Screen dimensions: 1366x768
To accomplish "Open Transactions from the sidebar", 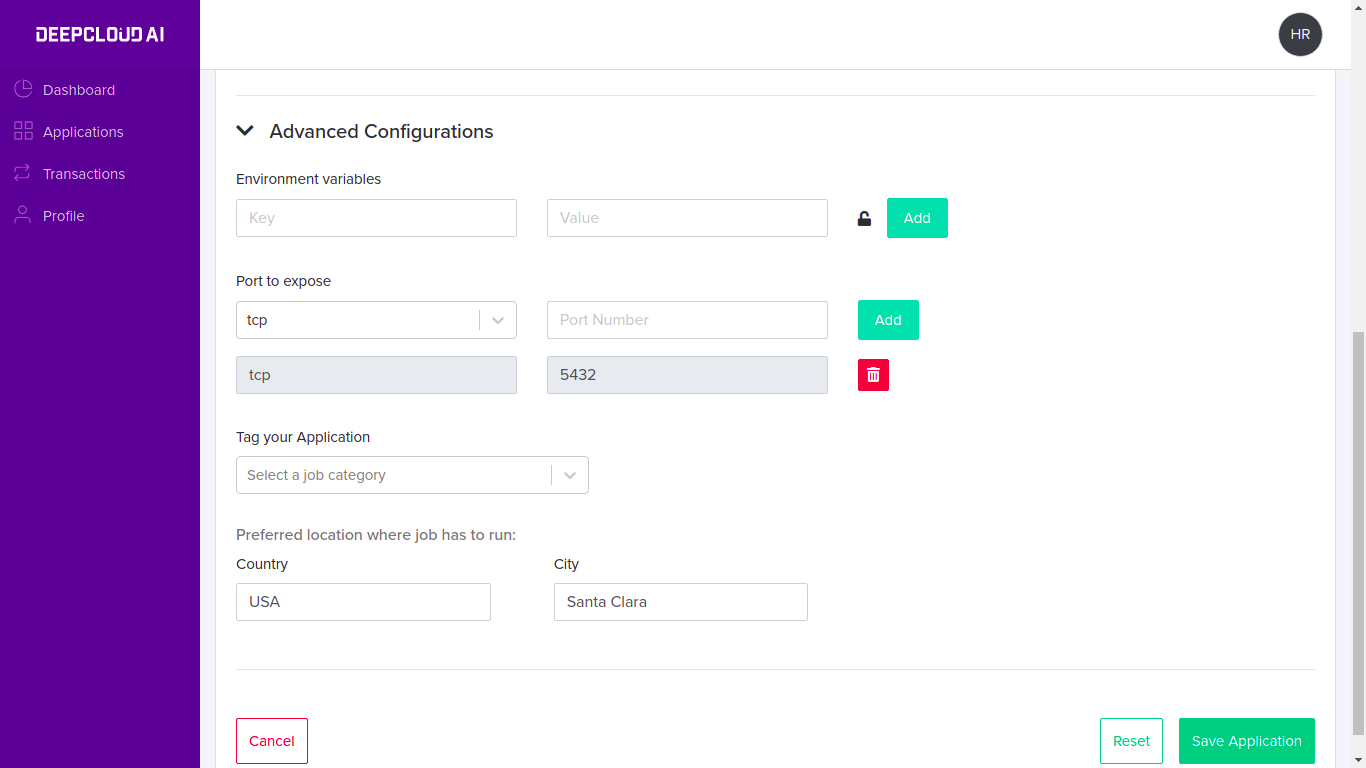I will (x=84, y=174).
